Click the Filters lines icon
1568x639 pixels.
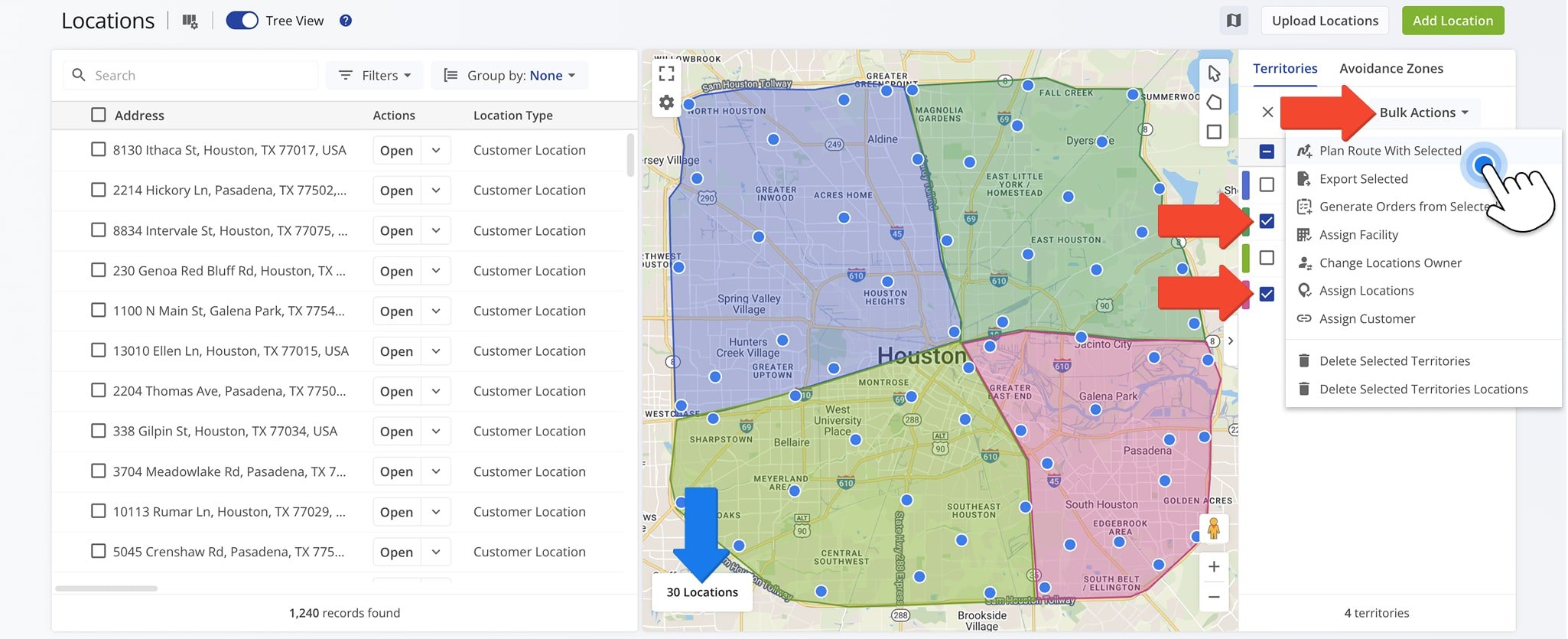(346, 75)
